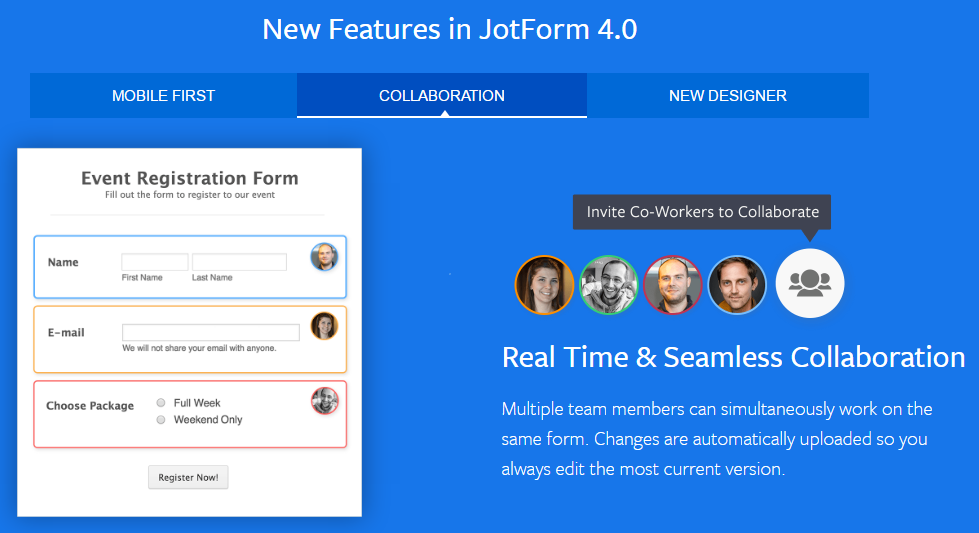Click the Invite Co-Workers to Collaborate tooltip
The image size is (979, 533).
click(702, 212)
